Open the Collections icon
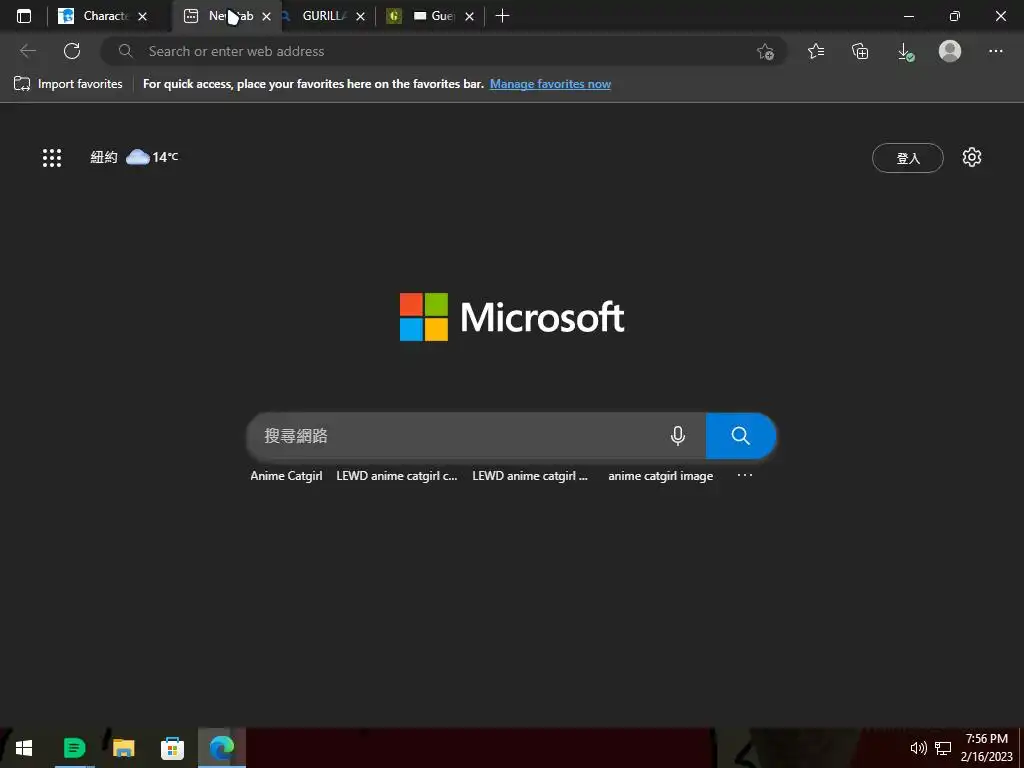The height and width of the screenshot is (768, 1024). pyautogui.click(x=861, y=51)
